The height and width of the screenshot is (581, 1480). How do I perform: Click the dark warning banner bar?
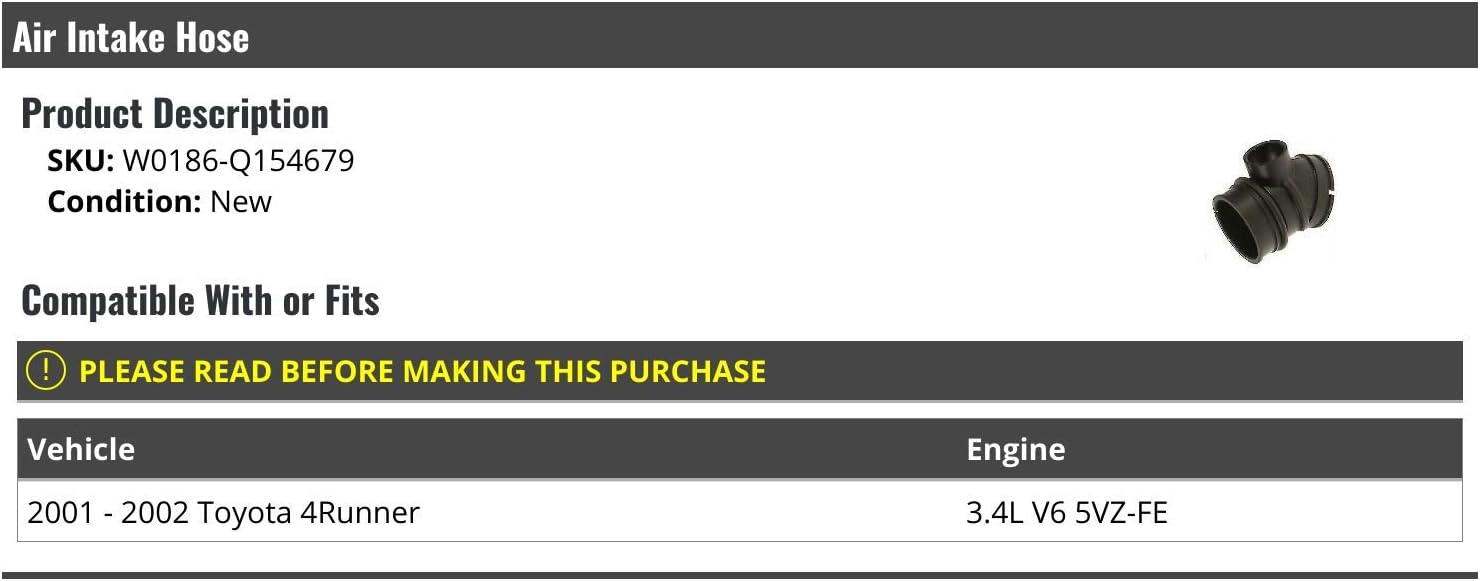point(740,371)
